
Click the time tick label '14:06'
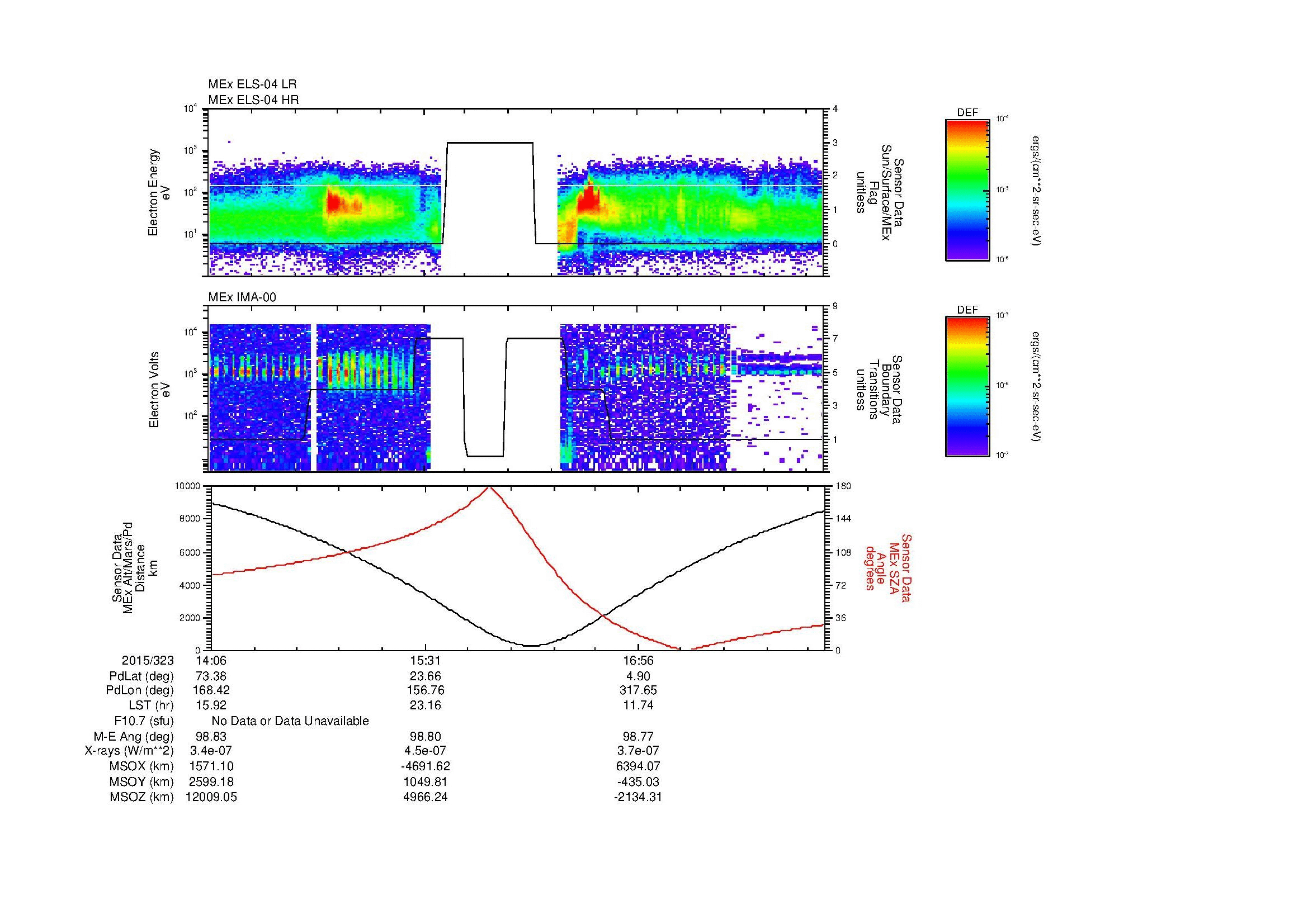(211, 661)
